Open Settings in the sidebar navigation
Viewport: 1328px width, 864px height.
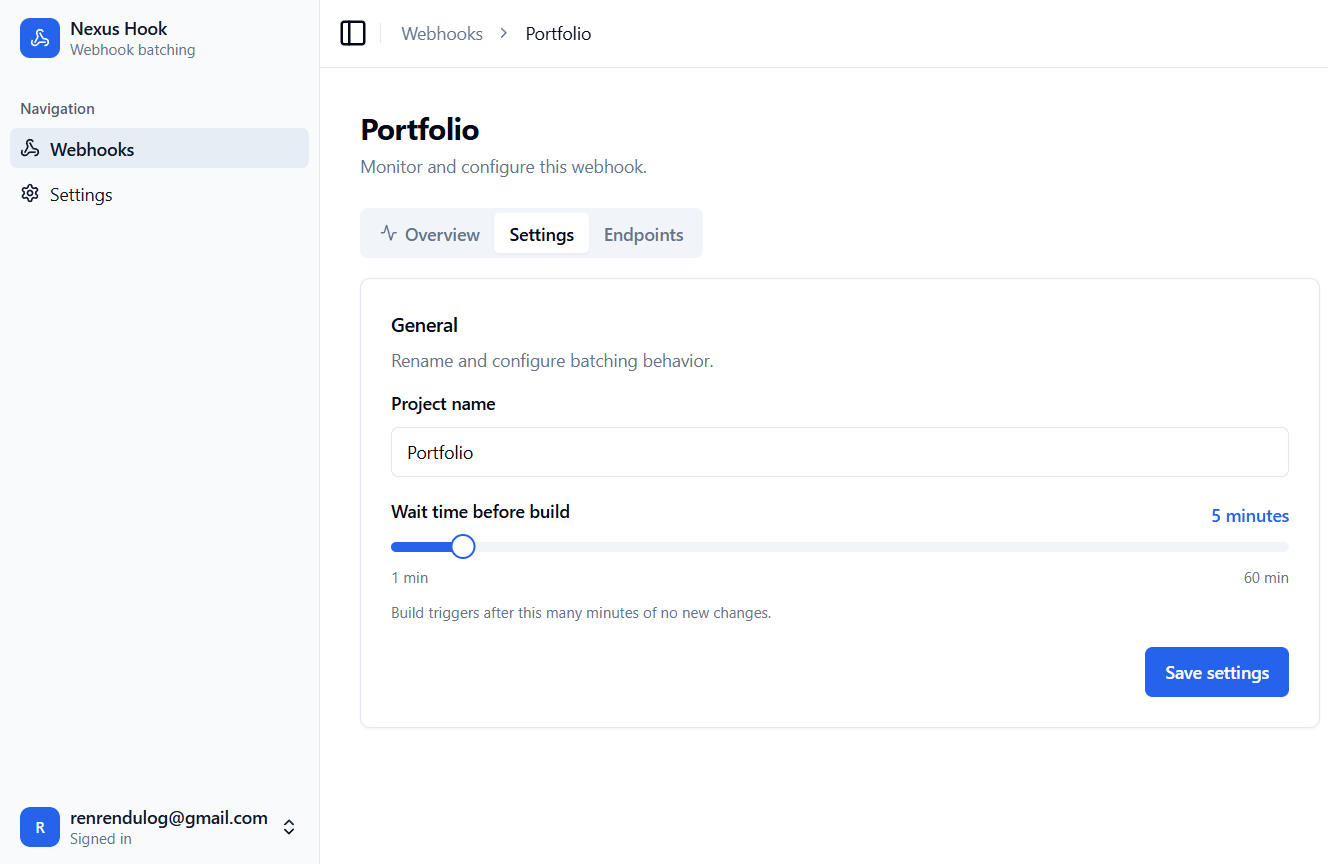coord(159,194)
